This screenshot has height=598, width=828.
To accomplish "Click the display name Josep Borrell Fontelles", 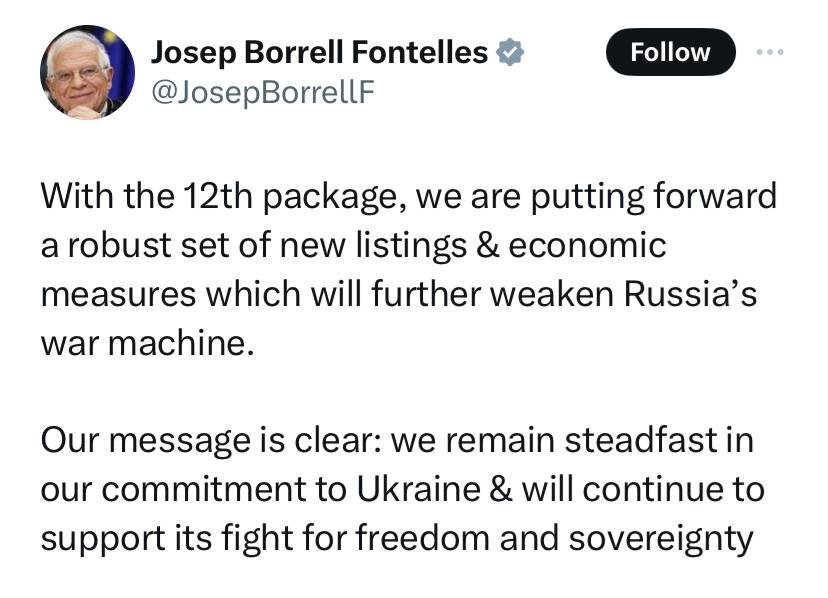I will 319,52.
